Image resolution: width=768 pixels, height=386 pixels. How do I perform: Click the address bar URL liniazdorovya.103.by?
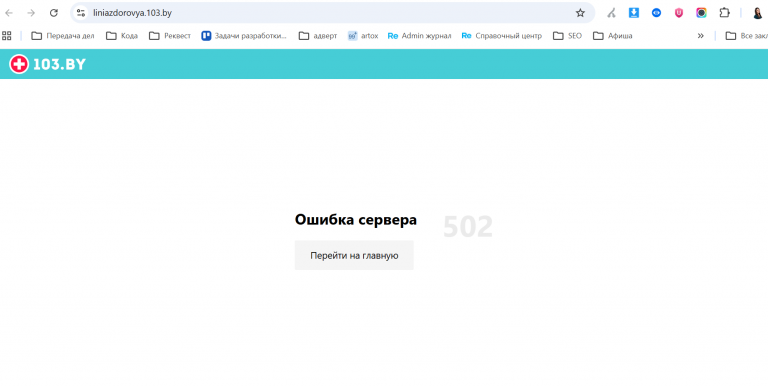(132, 13)
